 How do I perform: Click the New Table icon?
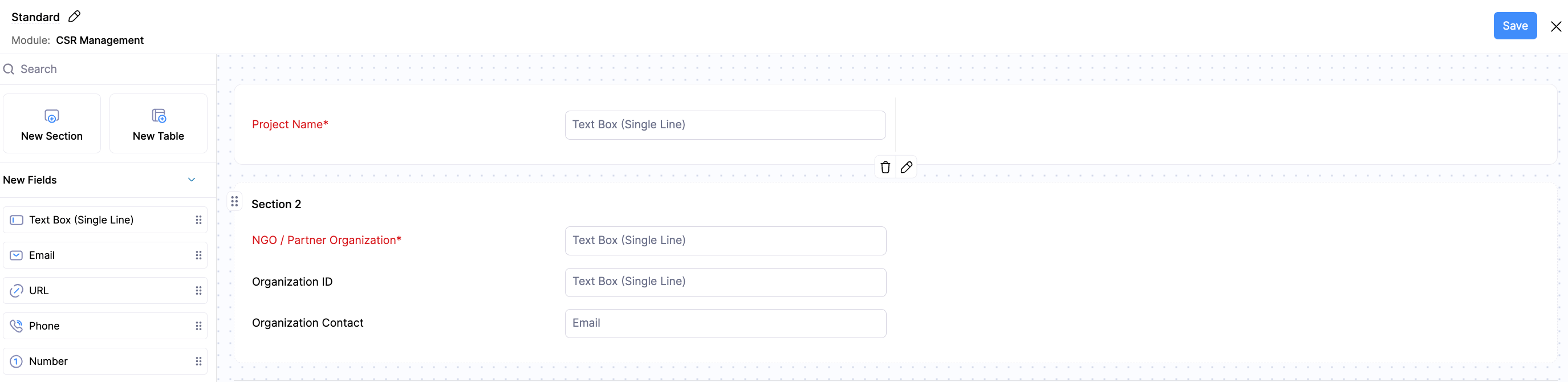[159, 116]
